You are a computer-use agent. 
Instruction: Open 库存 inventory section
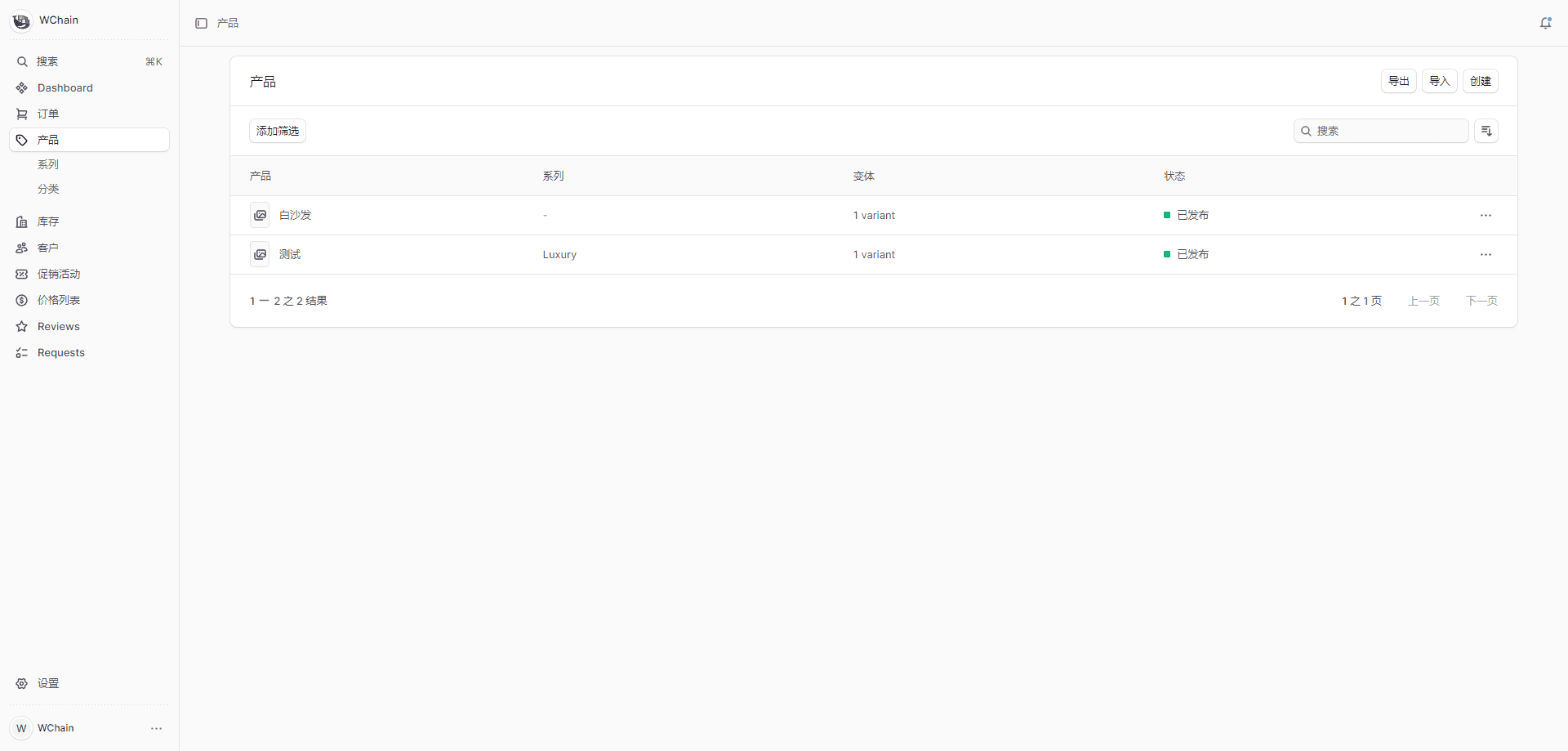(x=48, y=222)
